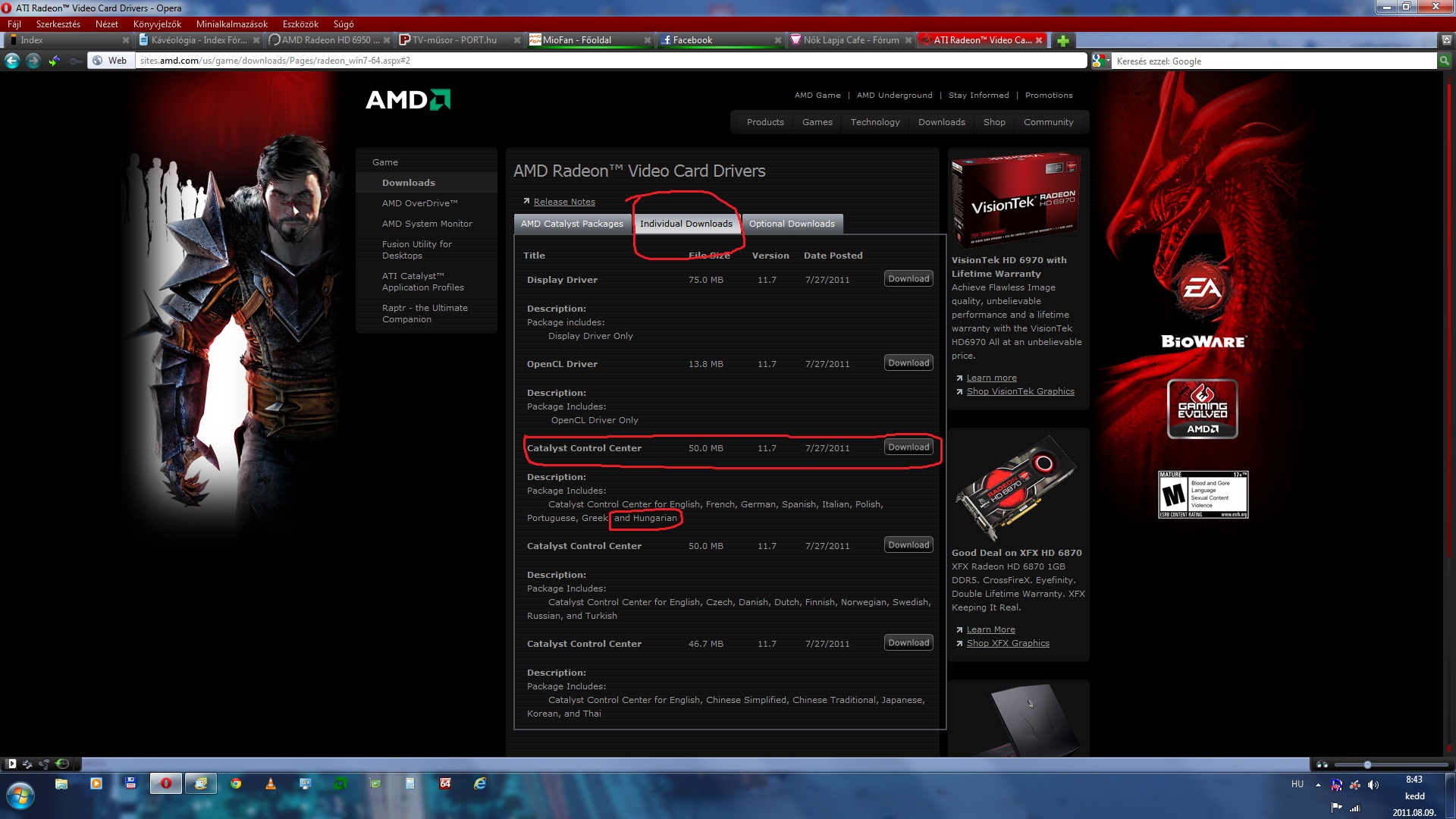Close the TV-műsor PORT.hu tab

click(x=517, y=40)
